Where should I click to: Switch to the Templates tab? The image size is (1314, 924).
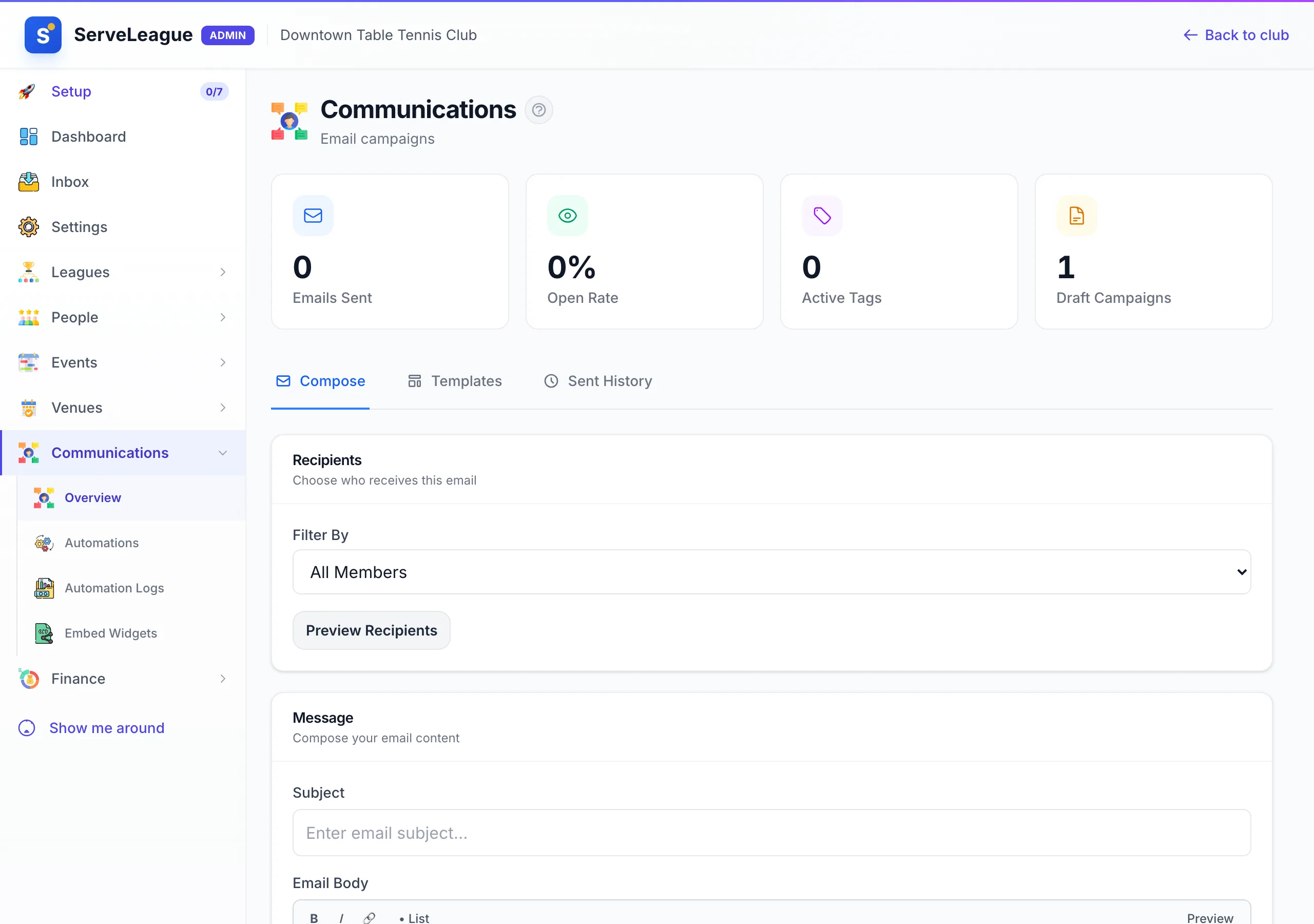tap(455, 381)
